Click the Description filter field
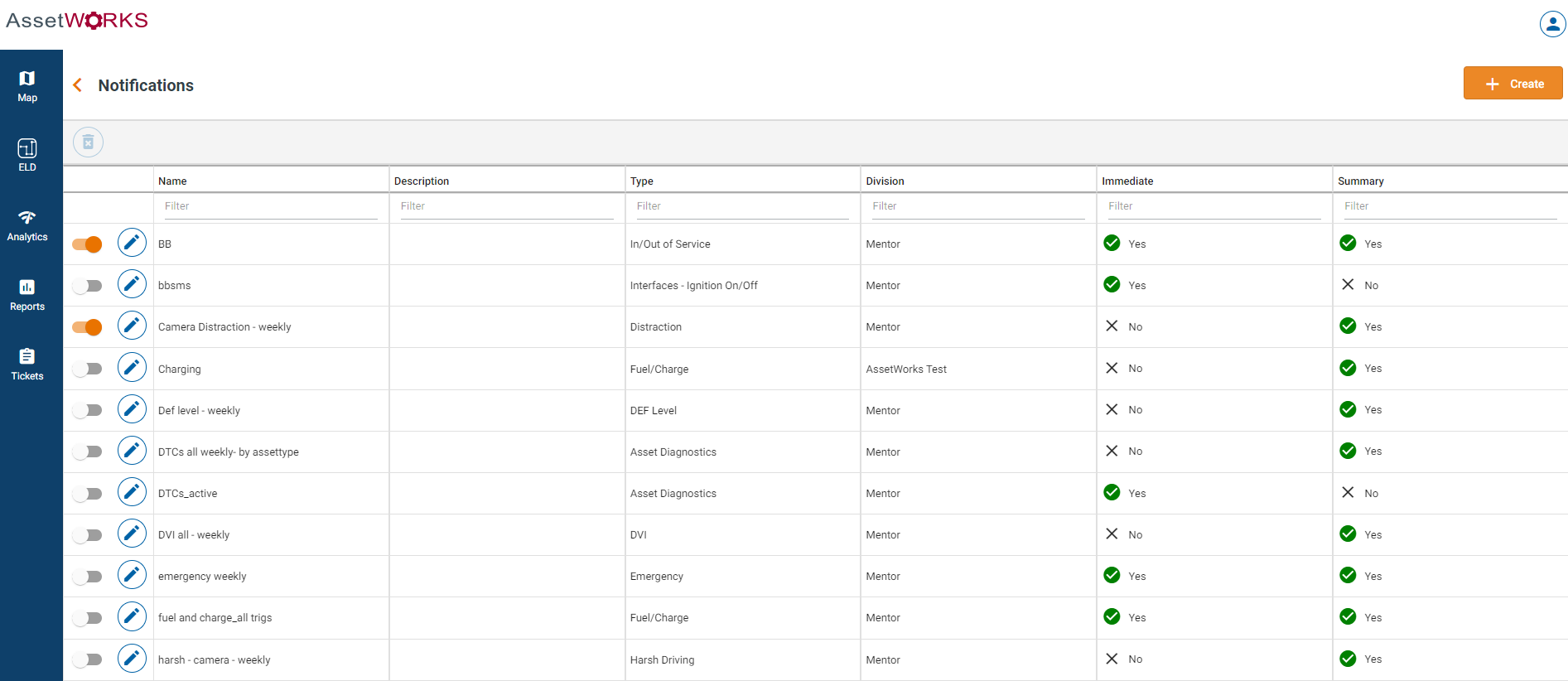The width and height of the screenshot is (1568, 681). [x=507, y=206]
